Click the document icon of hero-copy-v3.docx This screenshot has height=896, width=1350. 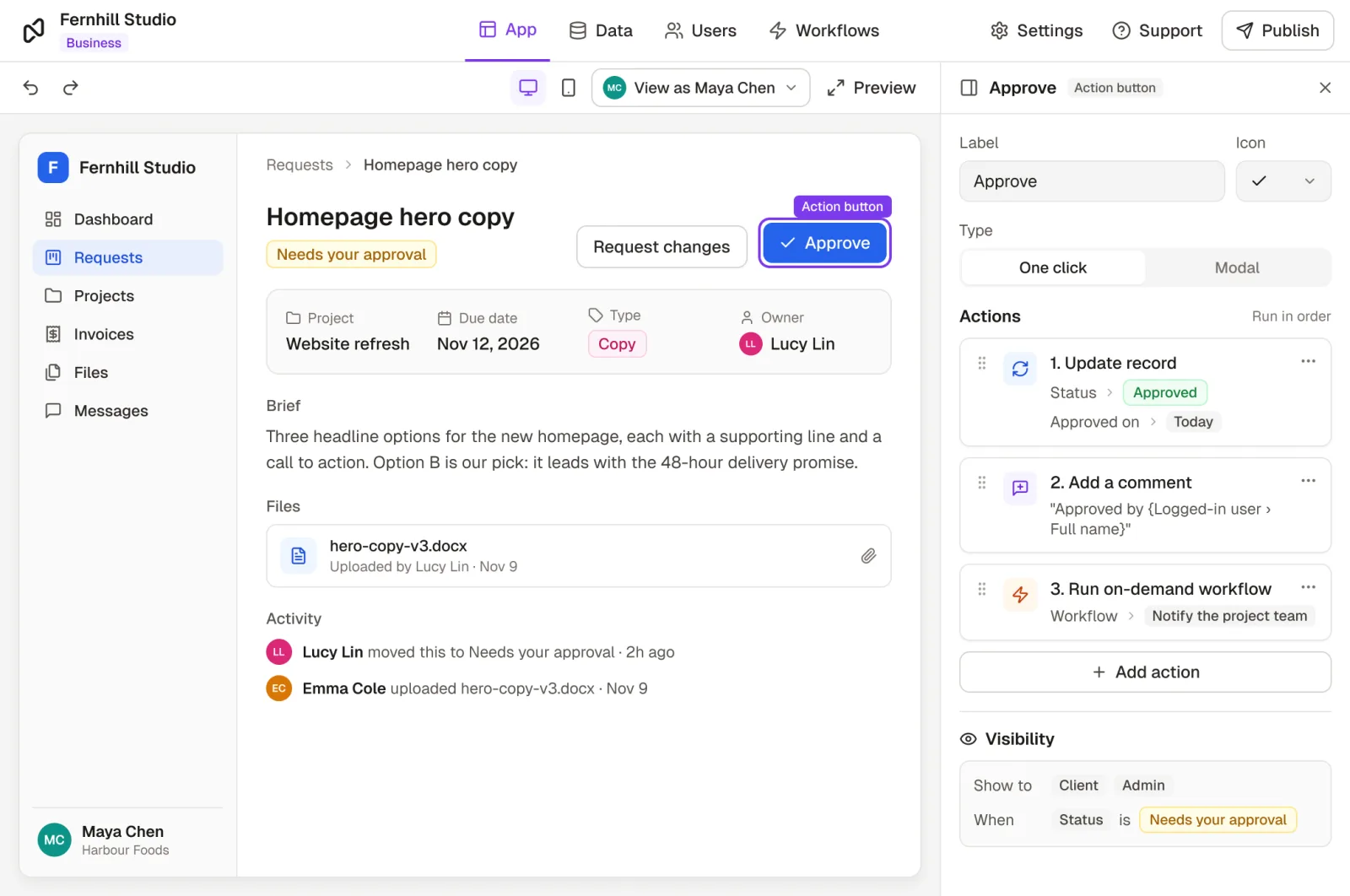tap(299, 556)
